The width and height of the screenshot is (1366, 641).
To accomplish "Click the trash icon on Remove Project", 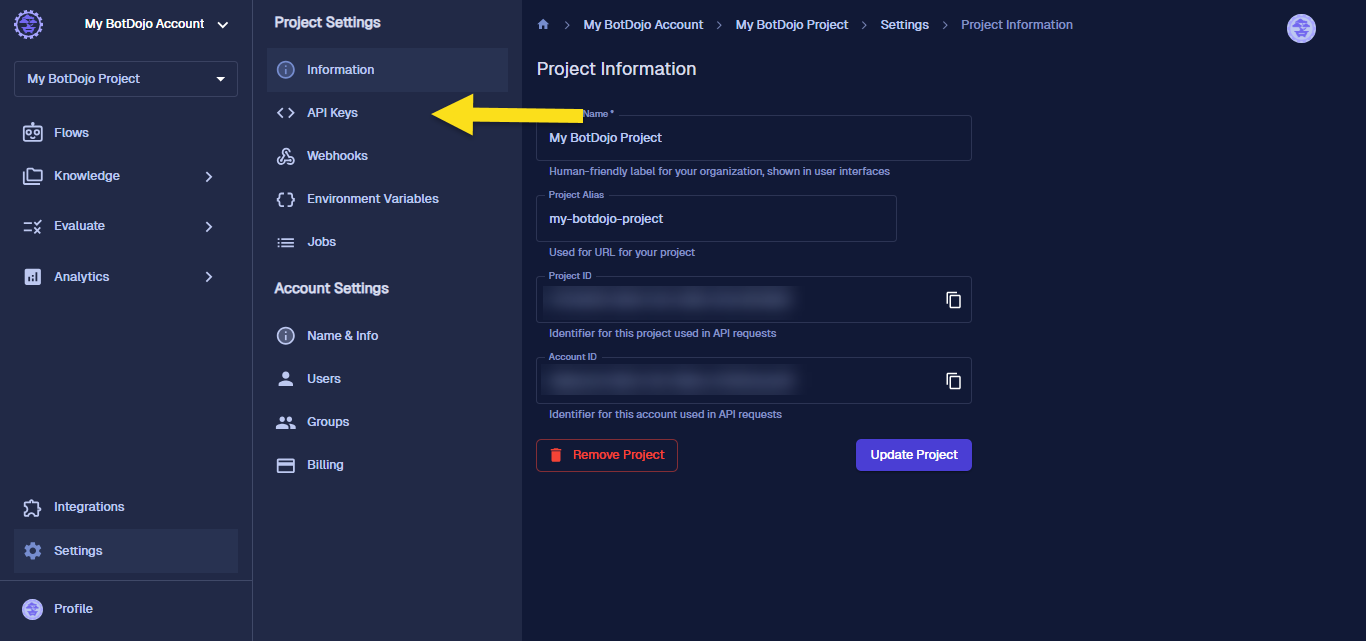I will pos(556,455).
